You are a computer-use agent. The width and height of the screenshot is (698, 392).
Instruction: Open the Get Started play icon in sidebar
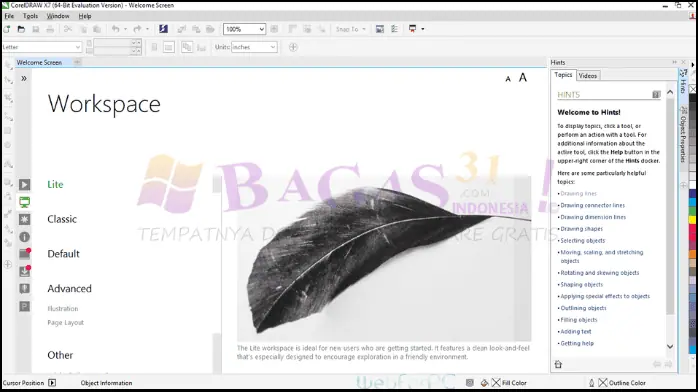click(x=24, y=184)
